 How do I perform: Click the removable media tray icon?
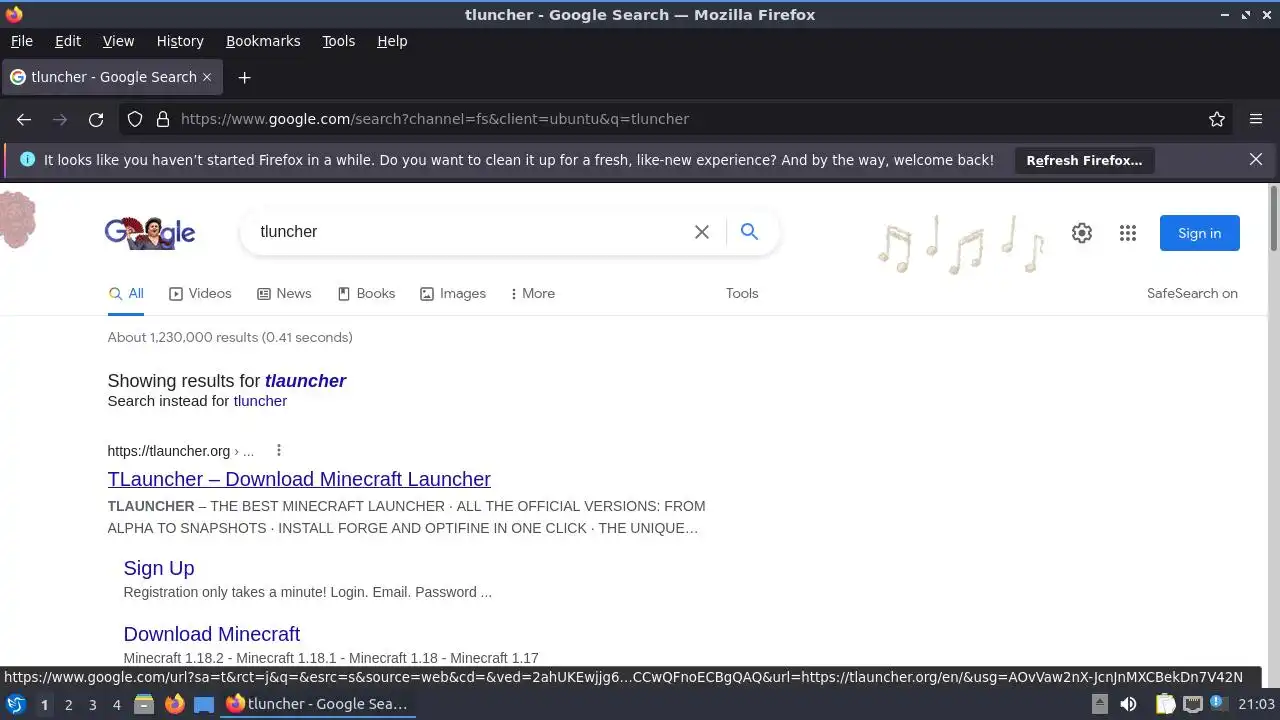(x=1099, y=704)
